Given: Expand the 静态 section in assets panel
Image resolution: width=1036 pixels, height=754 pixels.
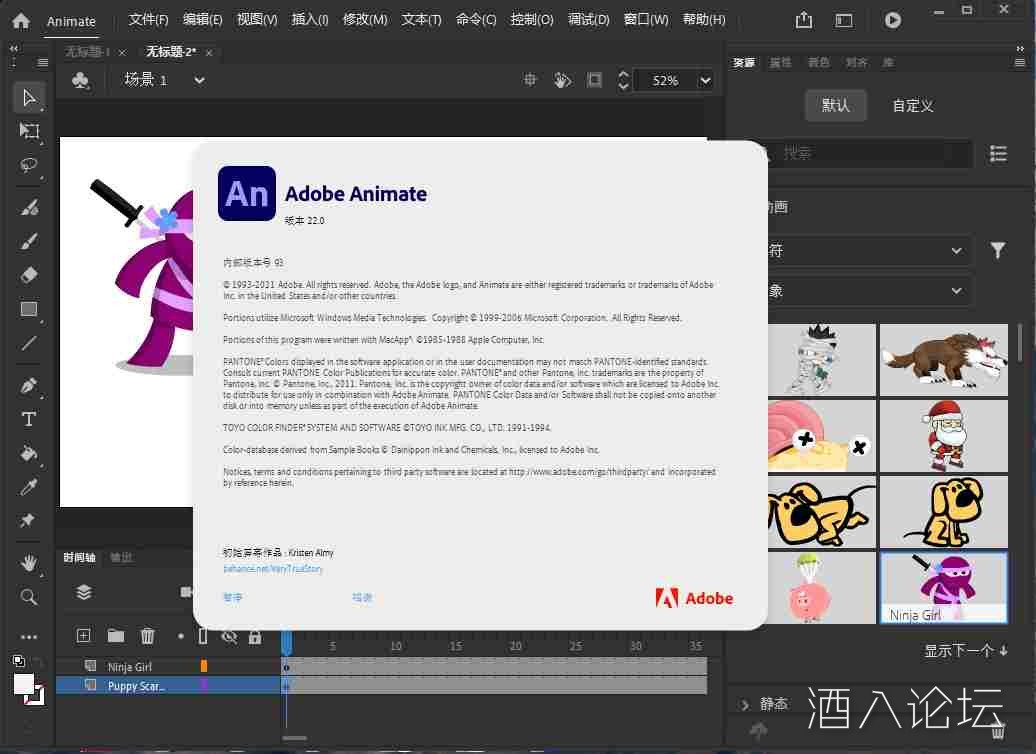Looking at the screenshot, I should 745,704.
